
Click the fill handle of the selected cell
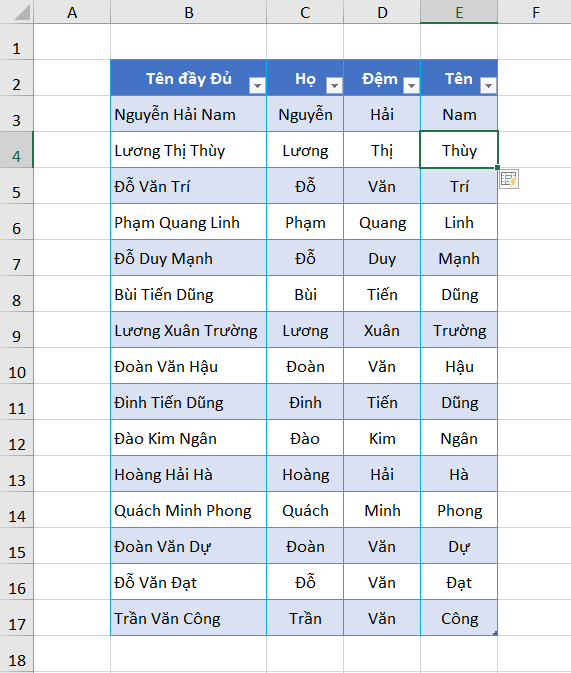pyautogui.click(x=498, y=167)
